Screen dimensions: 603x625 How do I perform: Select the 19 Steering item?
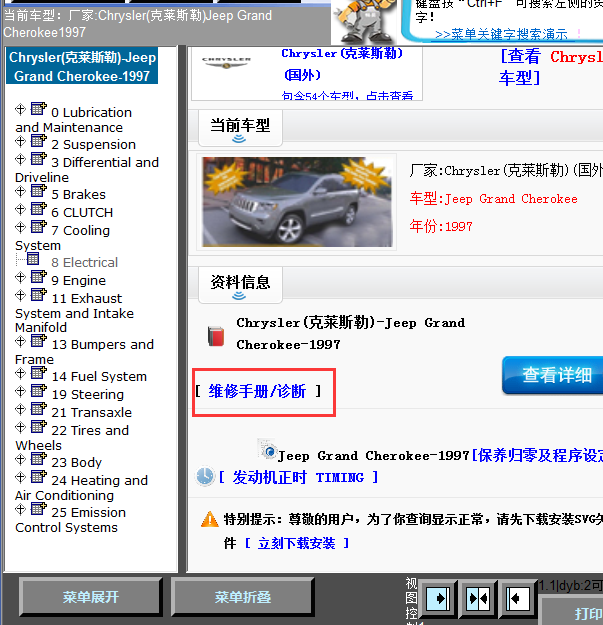pyautogui.click(x=88, y=395)
